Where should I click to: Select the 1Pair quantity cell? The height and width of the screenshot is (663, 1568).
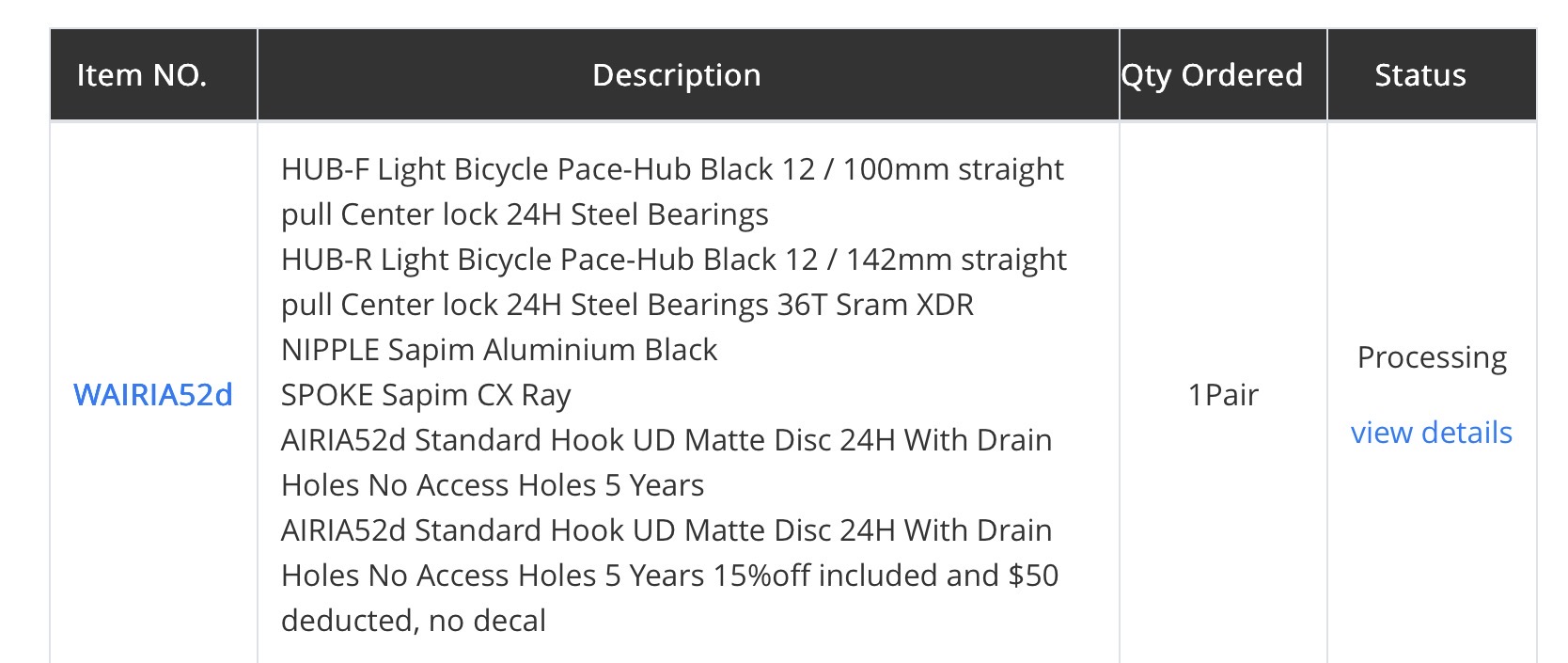[1222, 395]
